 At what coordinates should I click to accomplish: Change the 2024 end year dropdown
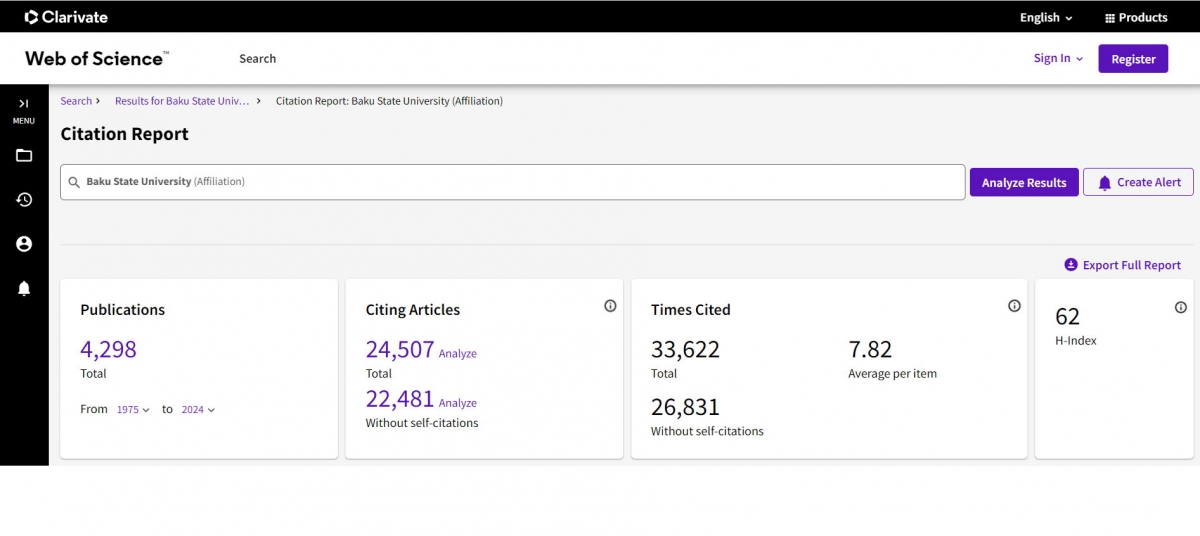198,410
